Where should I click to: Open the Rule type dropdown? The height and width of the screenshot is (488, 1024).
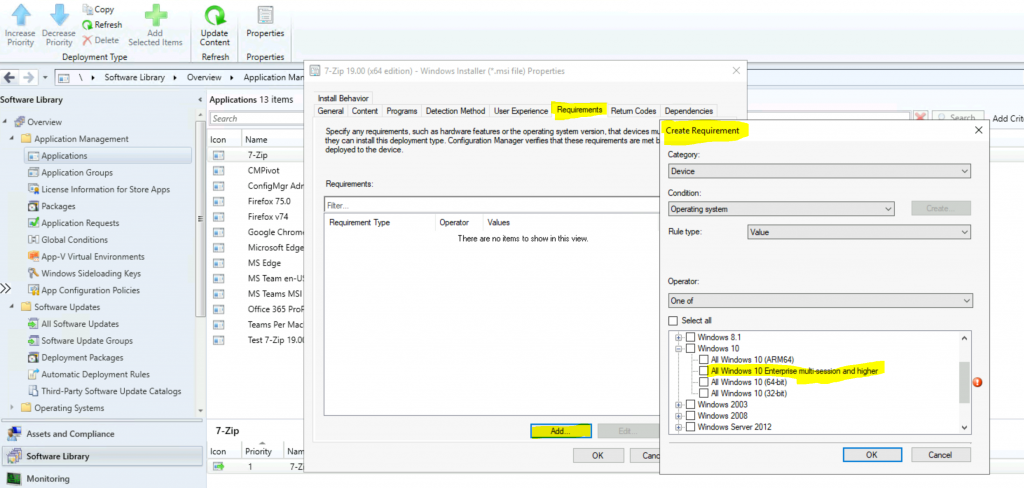pyautogui.click(x=859, y=232)
